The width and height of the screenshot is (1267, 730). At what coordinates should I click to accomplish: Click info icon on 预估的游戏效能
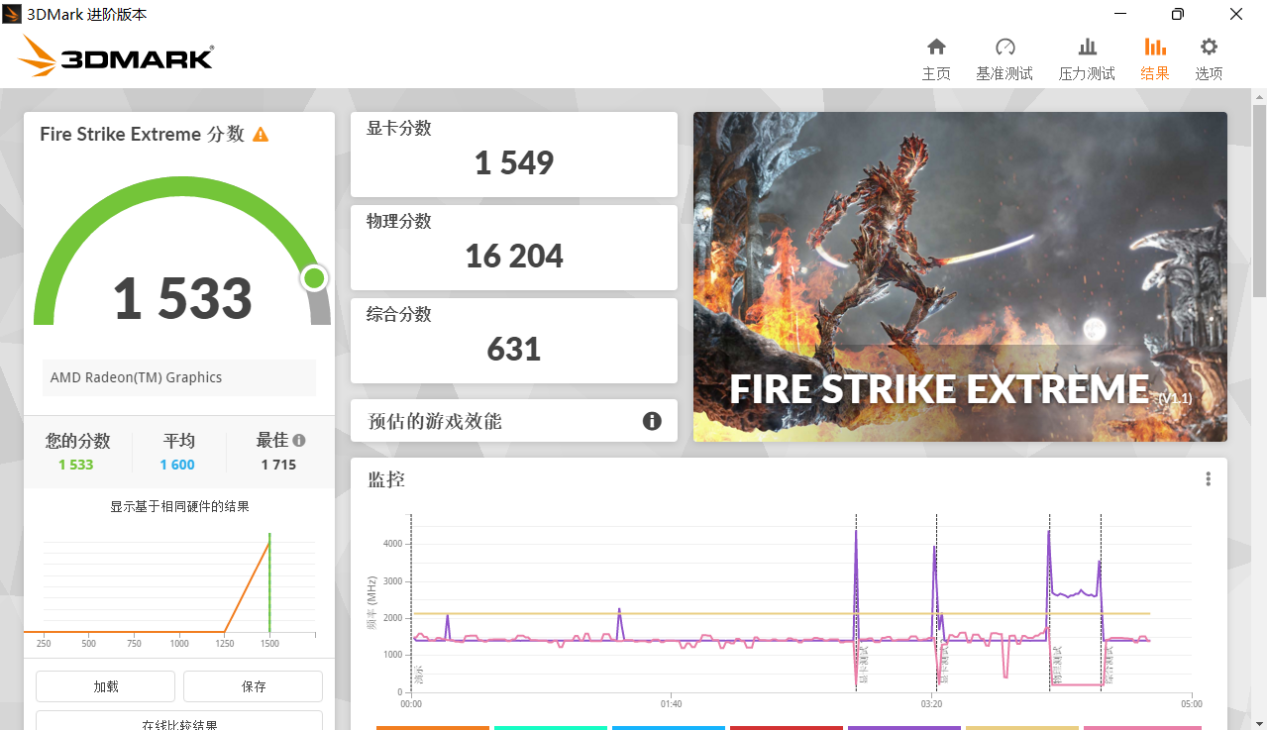(652, 421)
